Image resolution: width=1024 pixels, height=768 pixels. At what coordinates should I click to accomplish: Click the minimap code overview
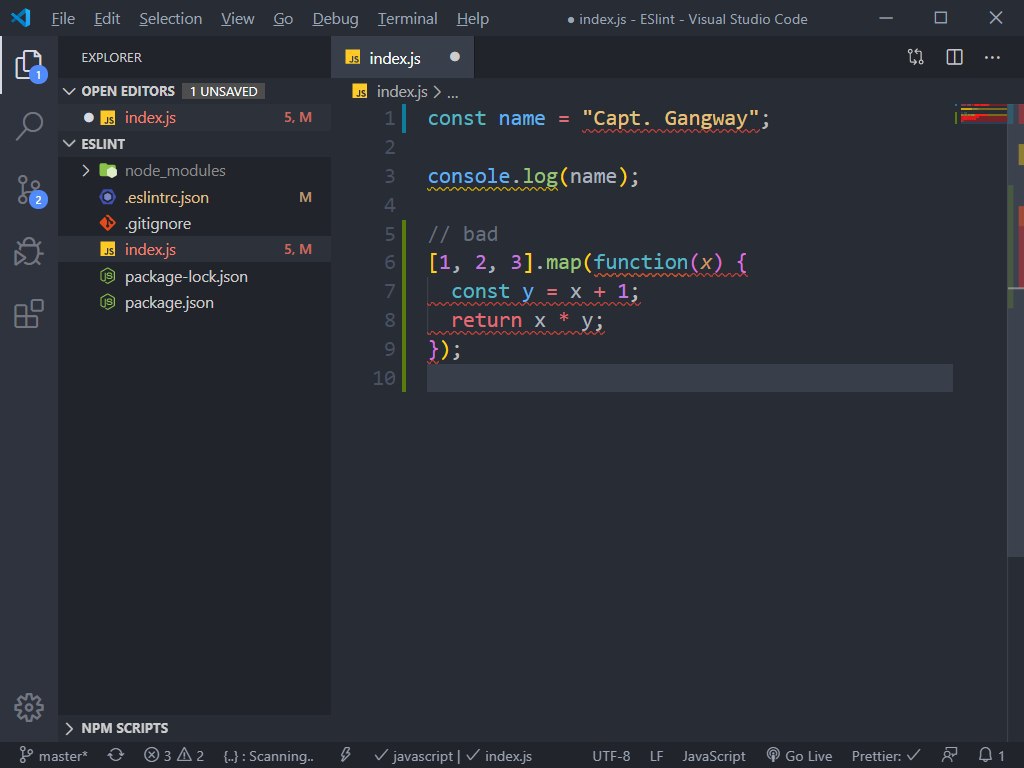pos(983,114)
